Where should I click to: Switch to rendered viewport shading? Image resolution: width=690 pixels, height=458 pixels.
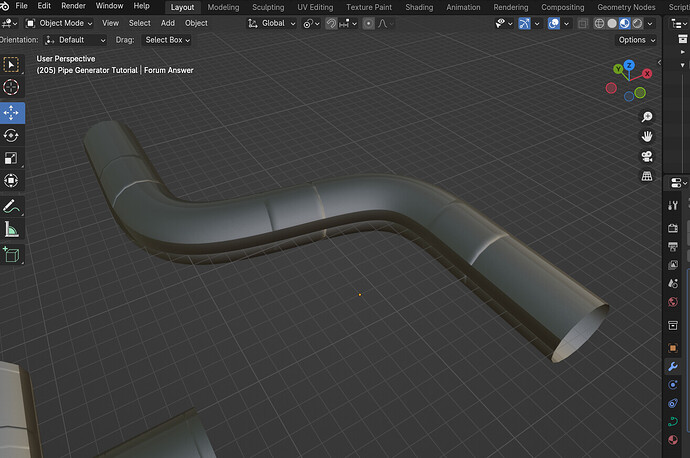637,23
